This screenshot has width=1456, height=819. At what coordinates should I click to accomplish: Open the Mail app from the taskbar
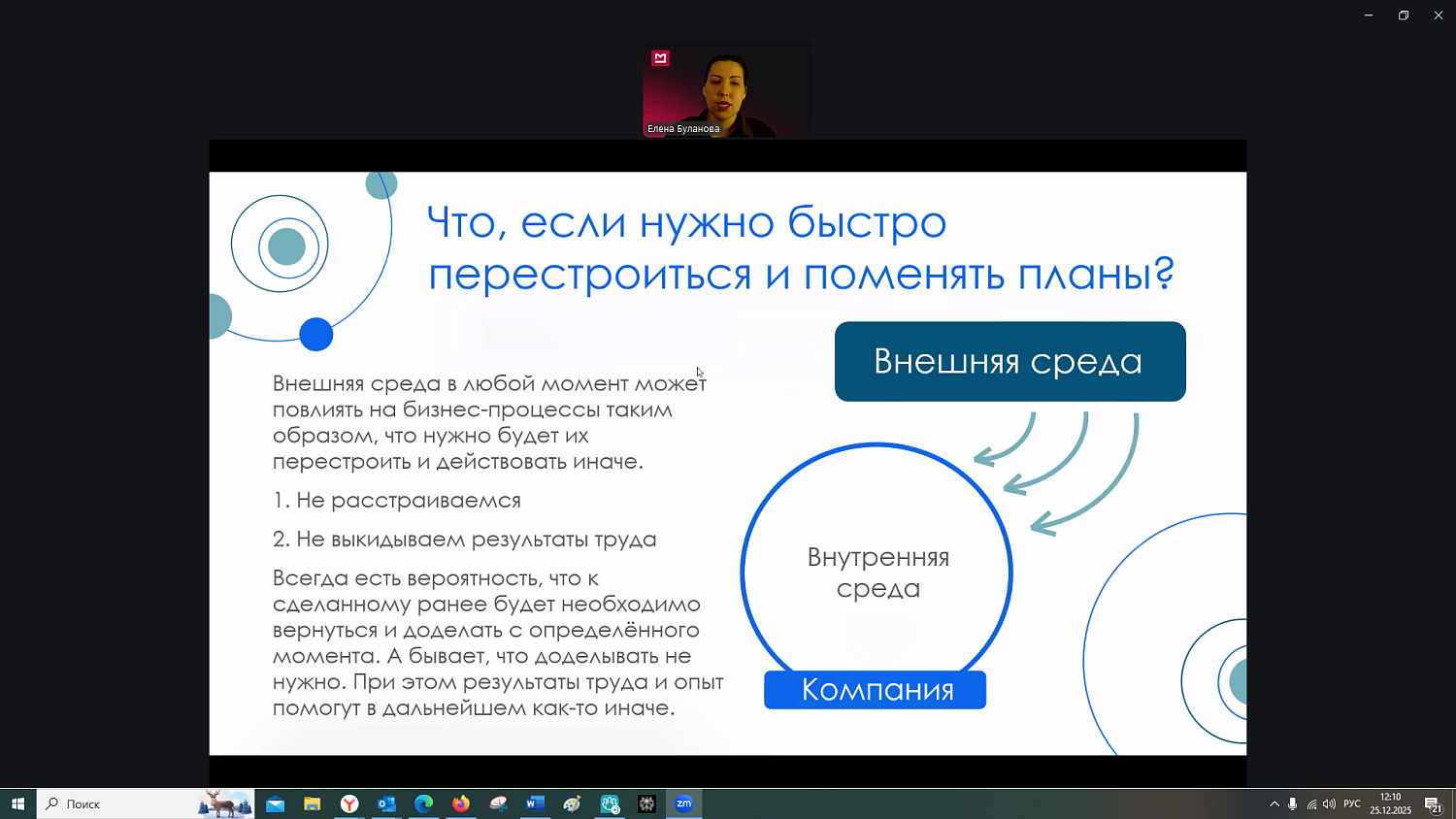click(x=275, y=803)
